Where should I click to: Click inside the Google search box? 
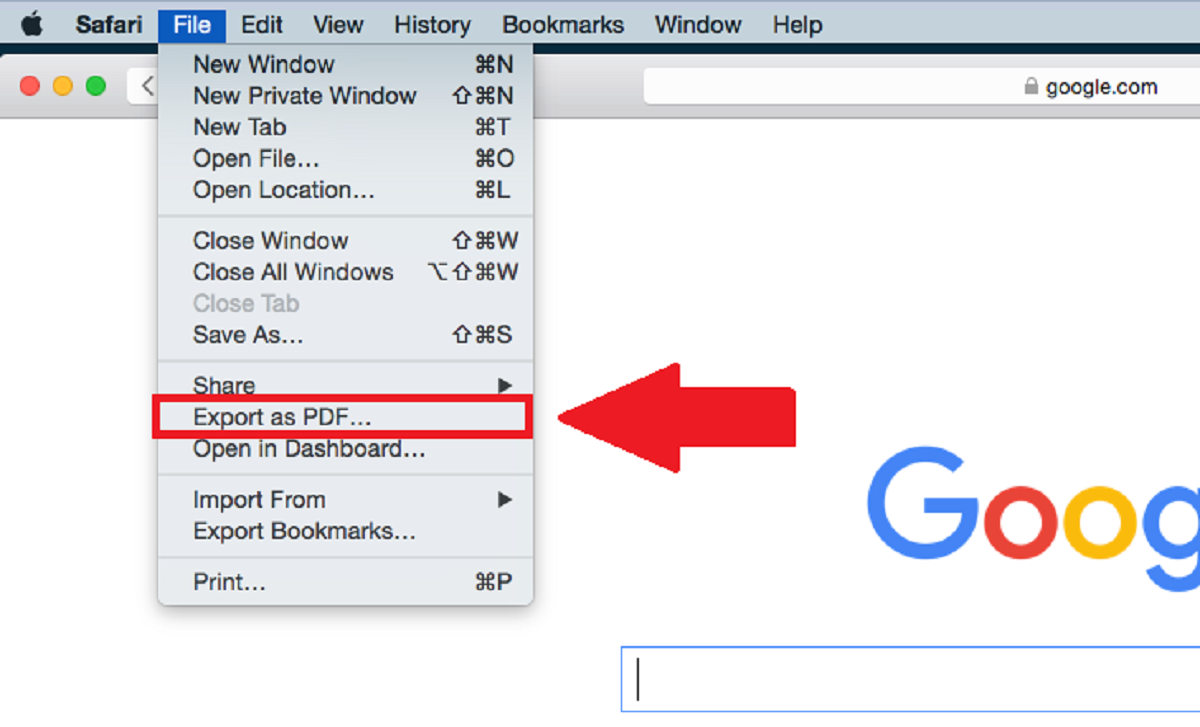point(900,679)
